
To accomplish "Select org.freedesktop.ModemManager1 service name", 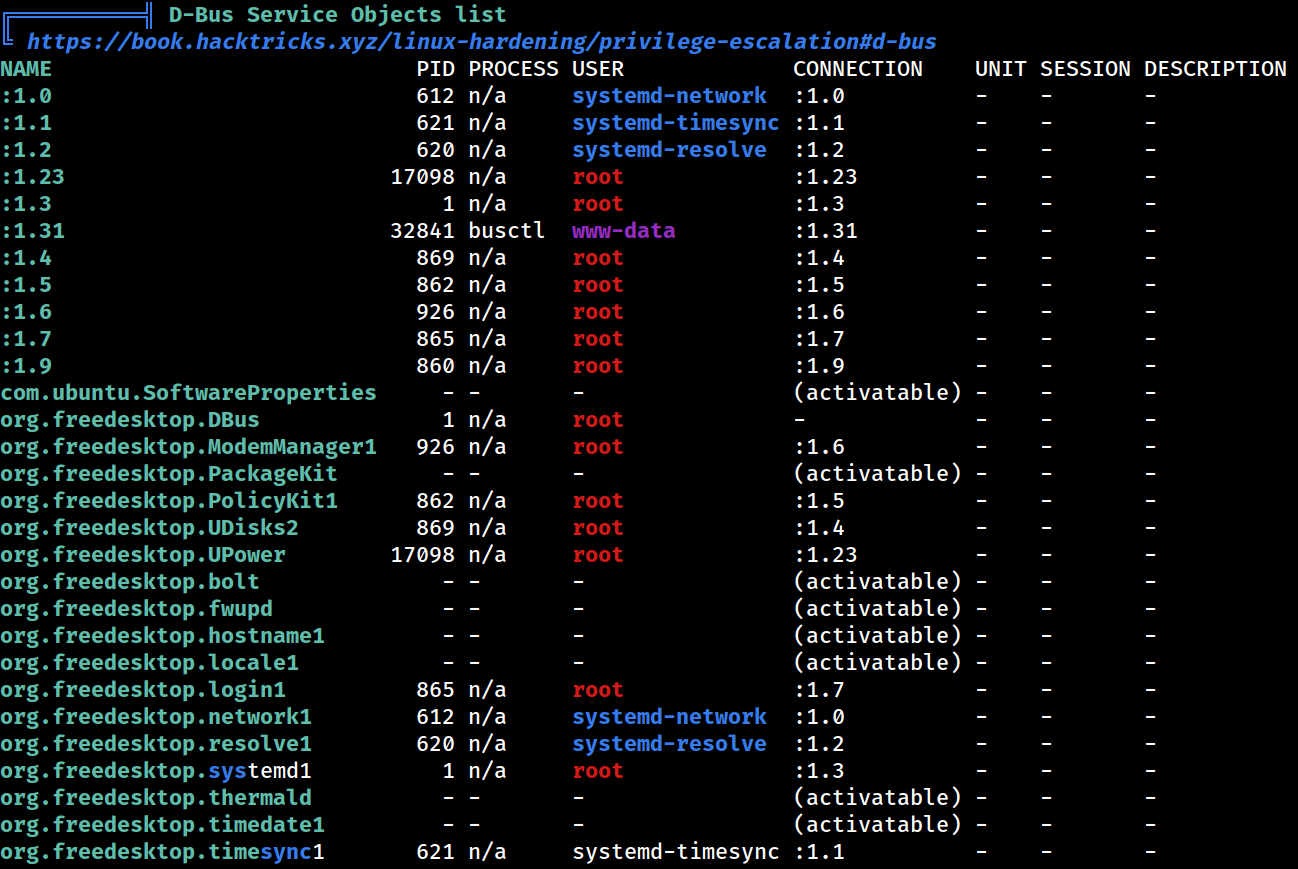I will [x=188, y=447].
